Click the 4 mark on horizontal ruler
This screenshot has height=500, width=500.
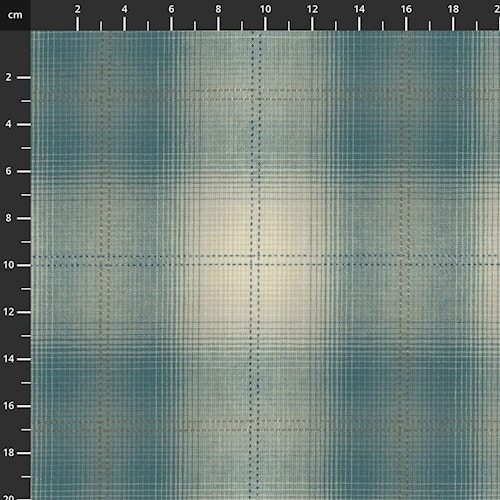pyautogui.click(x=124, y=9)
